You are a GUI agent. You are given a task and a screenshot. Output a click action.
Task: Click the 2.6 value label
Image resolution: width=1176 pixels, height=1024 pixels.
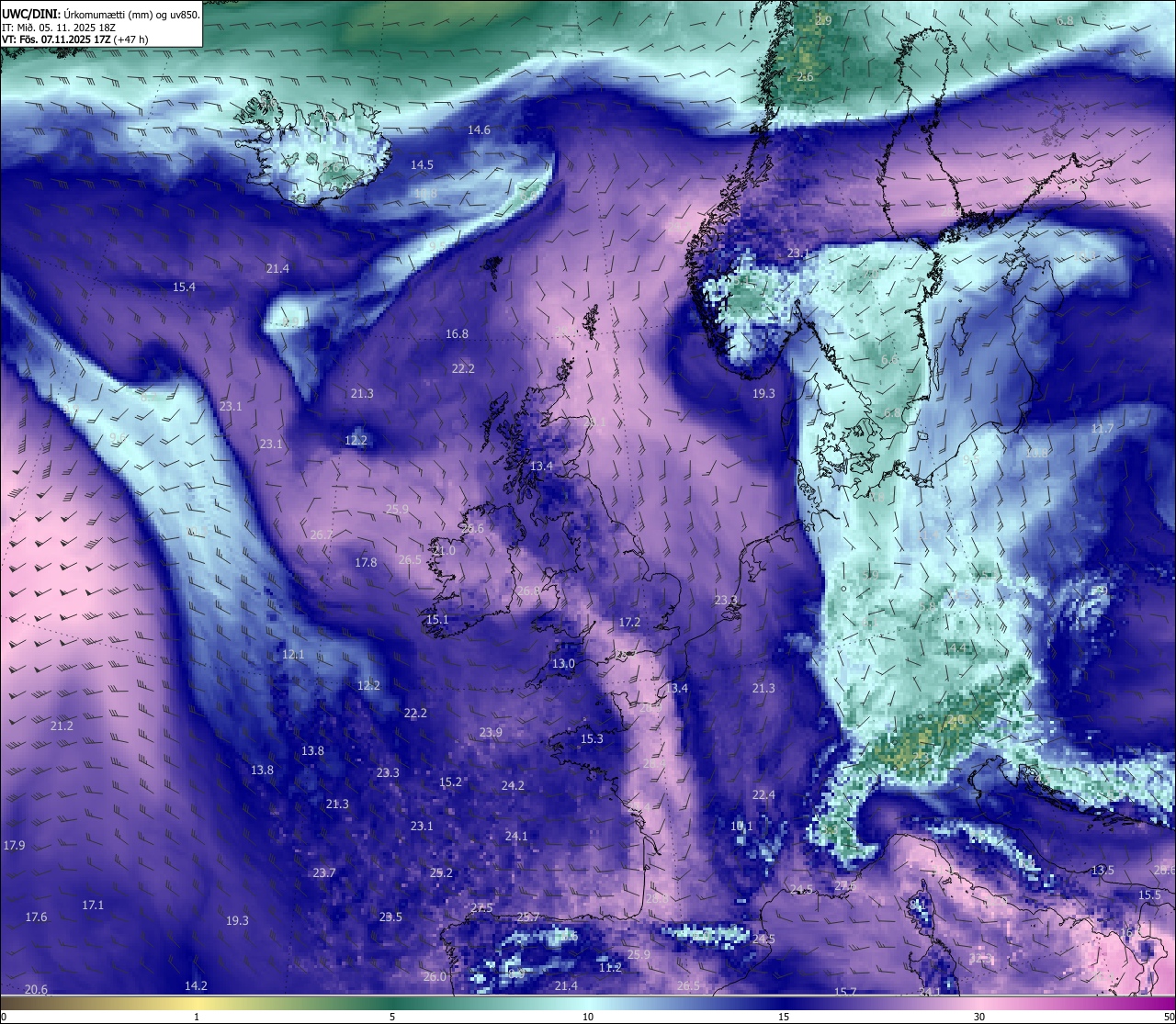click(805, 77)
